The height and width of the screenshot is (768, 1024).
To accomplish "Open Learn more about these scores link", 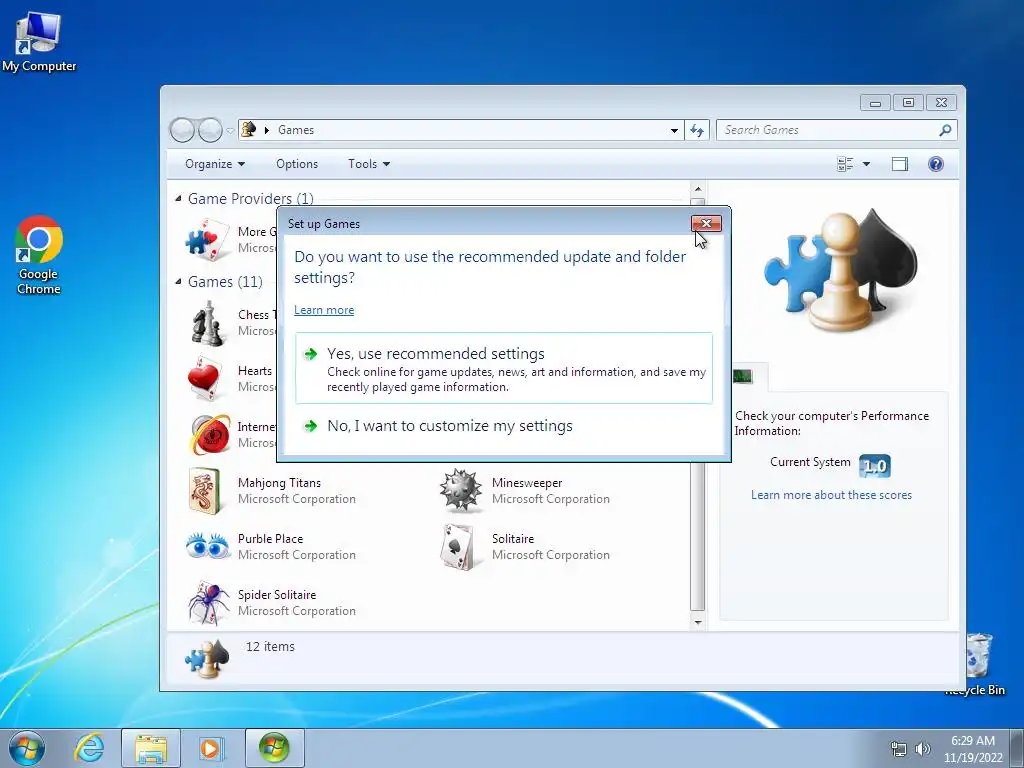I will [x=831, y=495].
